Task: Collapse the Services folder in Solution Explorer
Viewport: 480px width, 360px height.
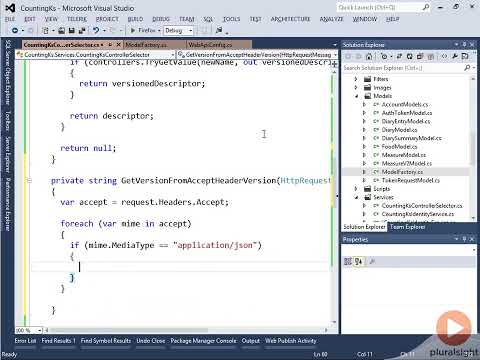Action: [356, 197]
